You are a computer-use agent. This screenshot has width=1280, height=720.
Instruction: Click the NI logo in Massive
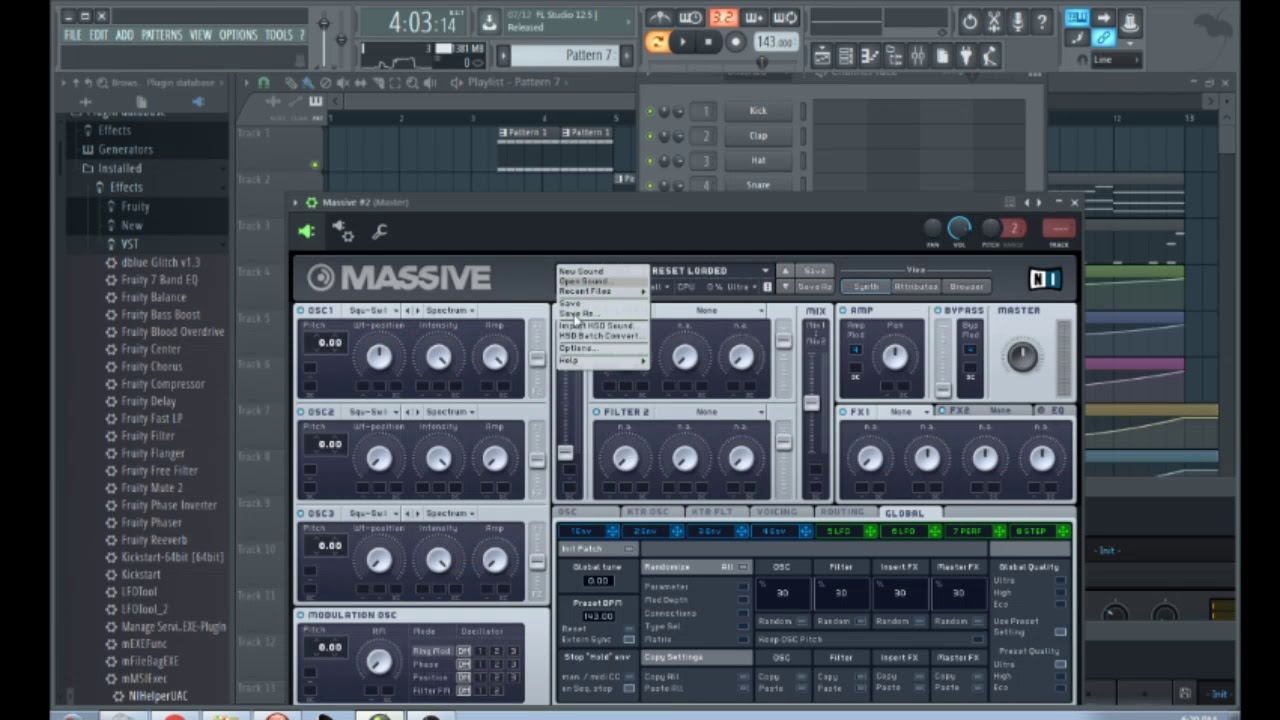[1044, 279]
